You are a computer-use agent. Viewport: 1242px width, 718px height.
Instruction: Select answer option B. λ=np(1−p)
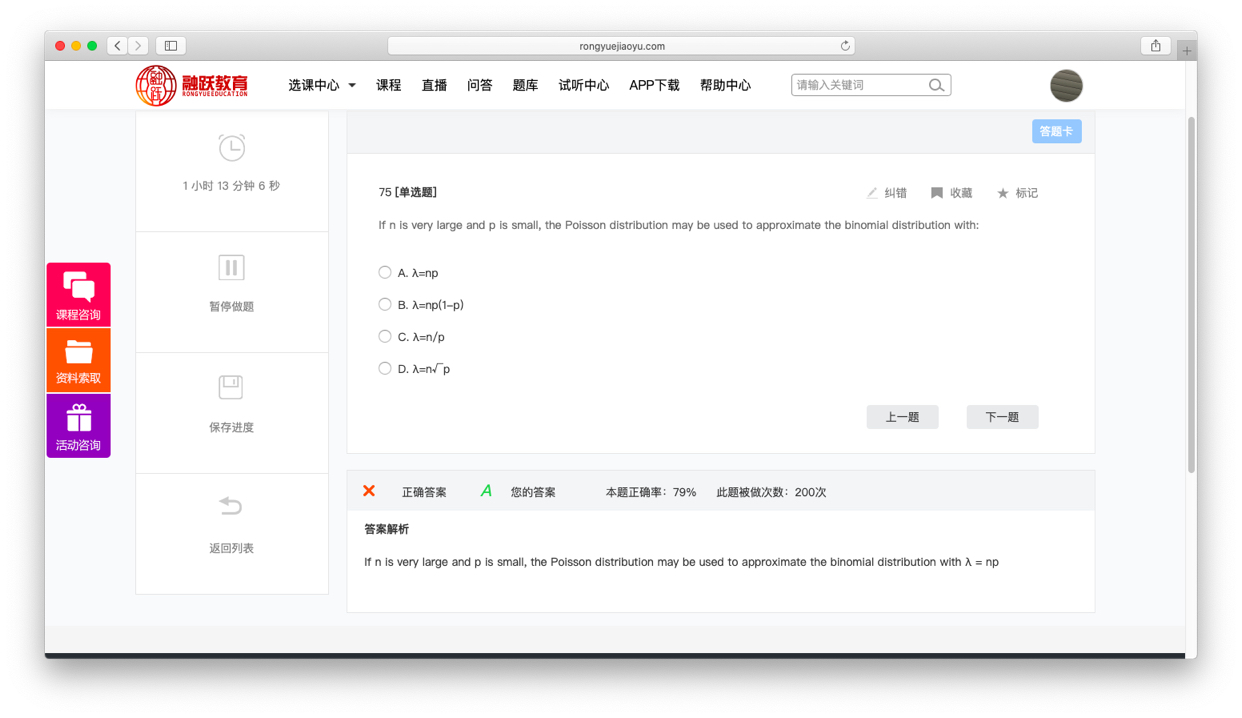pyautogui.click(x=385, y=304)
